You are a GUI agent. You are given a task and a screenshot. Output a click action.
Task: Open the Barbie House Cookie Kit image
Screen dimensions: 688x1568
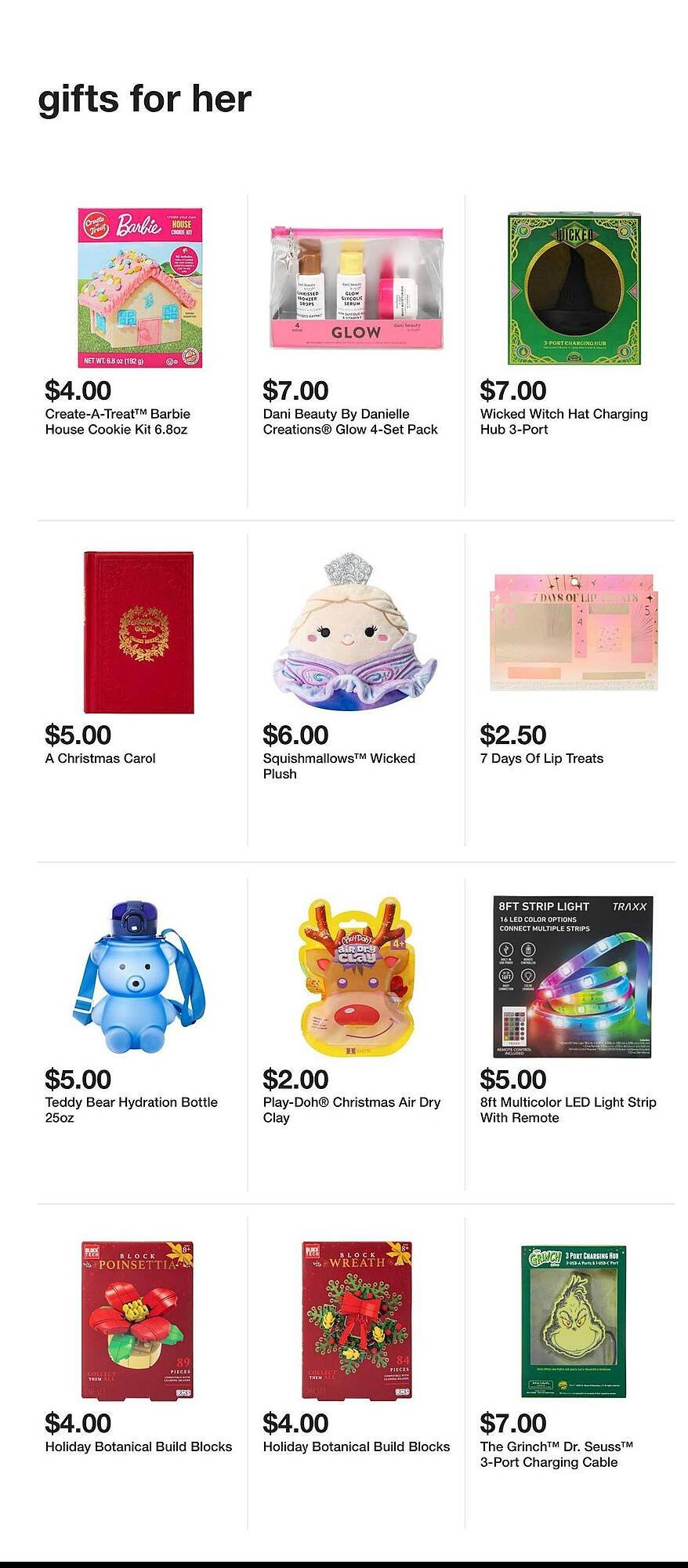[139, 288]
